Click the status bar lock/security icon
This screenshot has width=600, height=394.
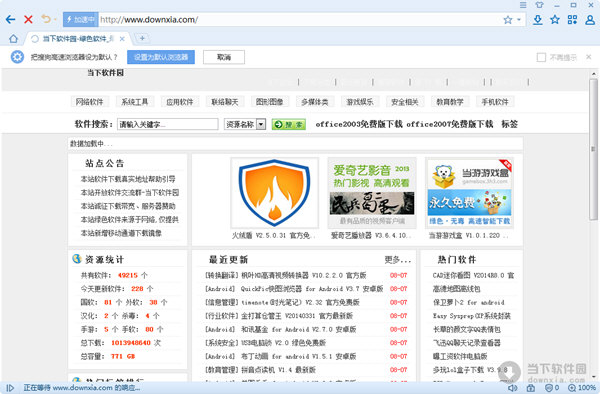pos(531,388)
